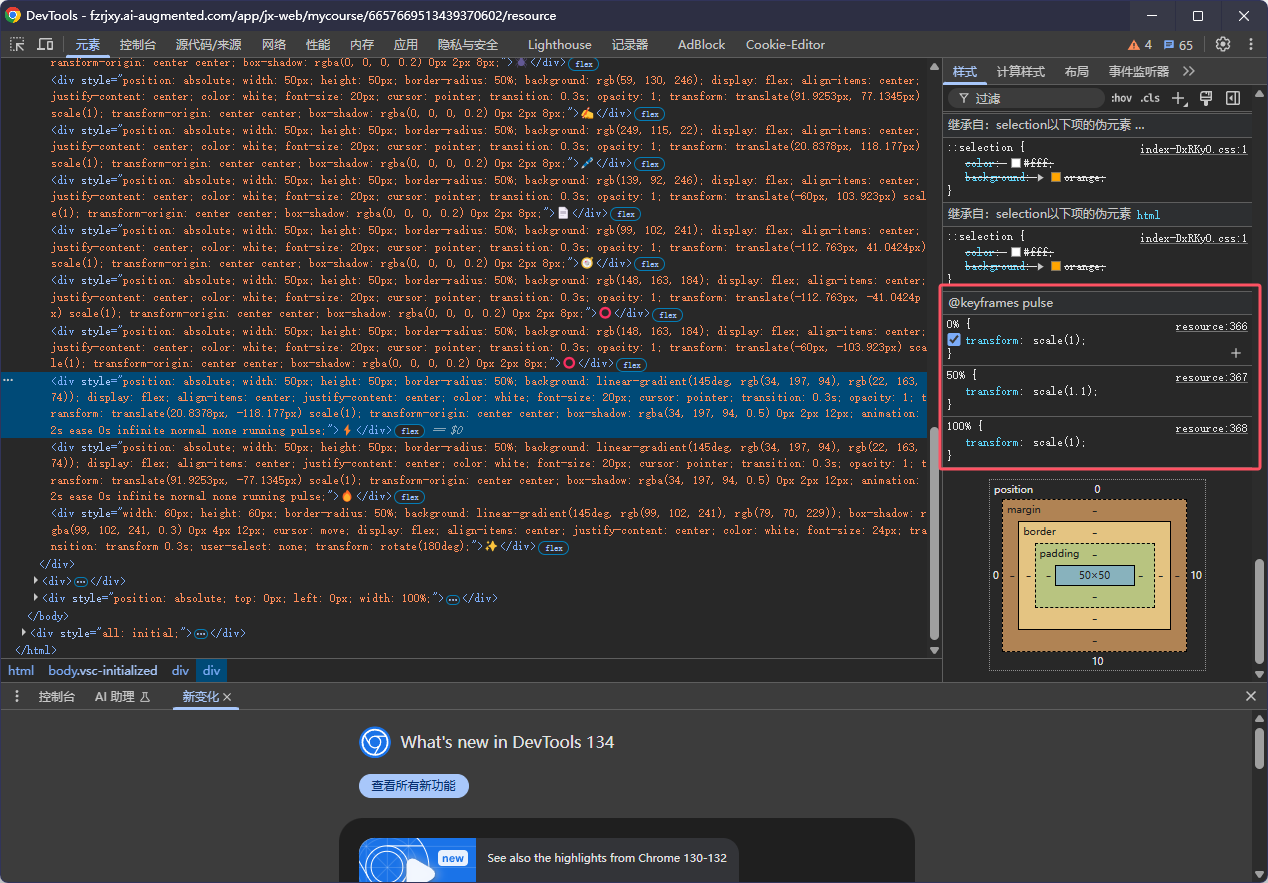Expand more Styles pane tabs chevron
Viewport: 1268px width, 883px height.
[1189, 72]
